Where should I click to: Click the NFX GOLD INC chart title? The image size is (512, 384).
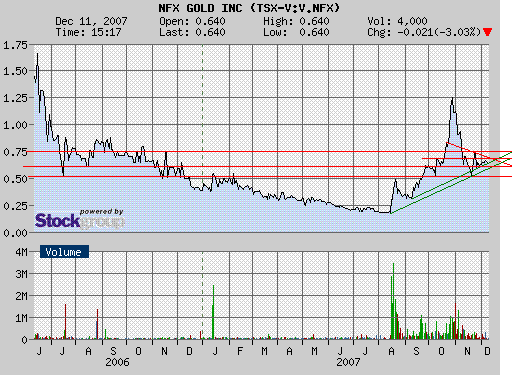(x=249, y=8)
